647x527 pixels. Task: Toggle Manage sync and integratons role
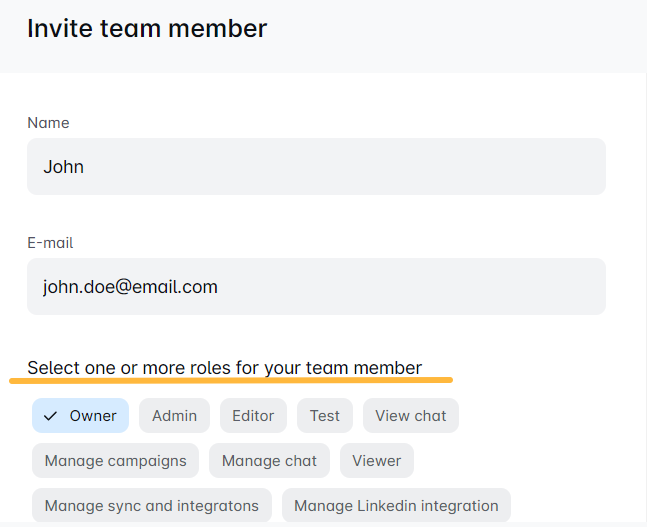(x=151, y=505)
